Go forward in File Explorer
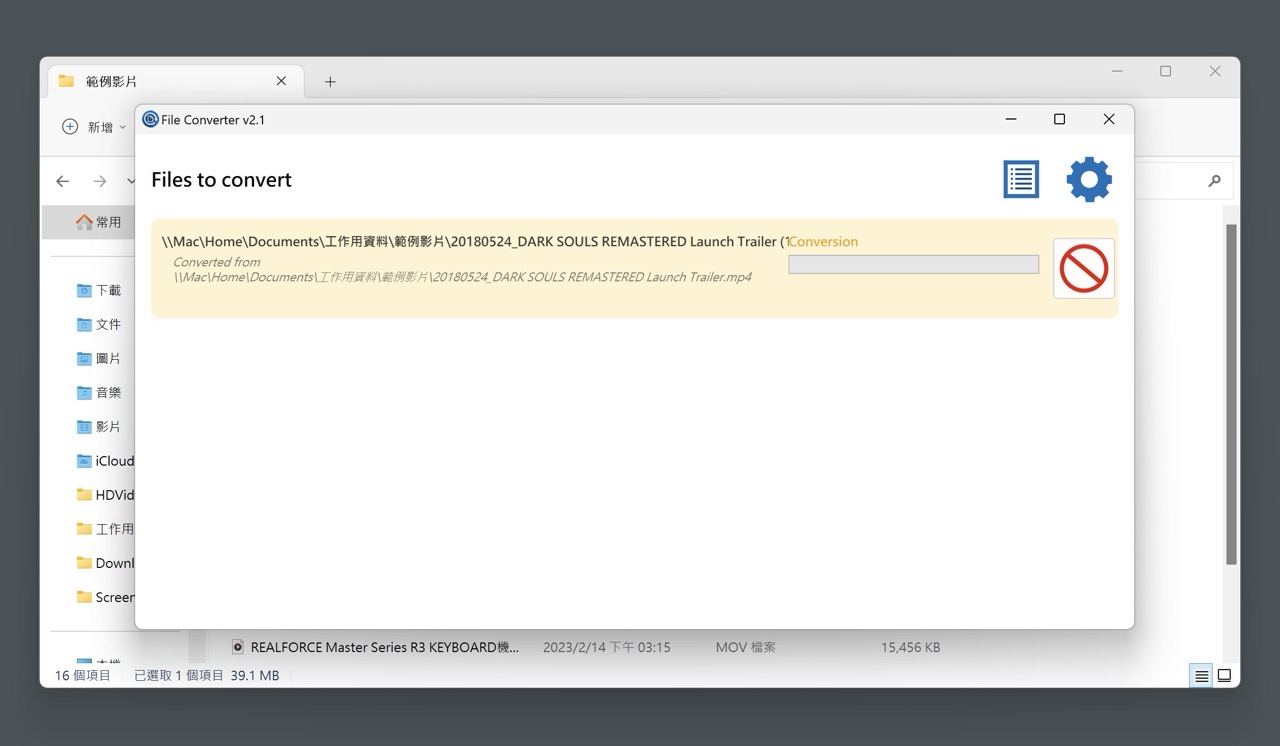The image size is (1280, 746). pos(100,181)
